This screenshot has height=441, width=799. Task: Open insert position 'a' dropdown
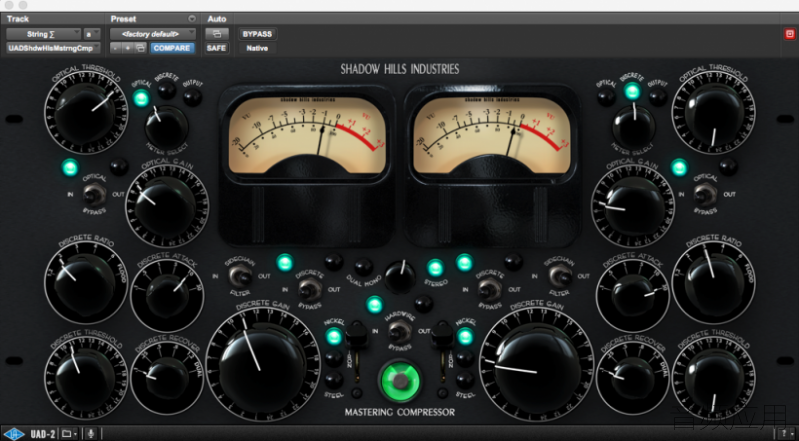pos(92,34)
